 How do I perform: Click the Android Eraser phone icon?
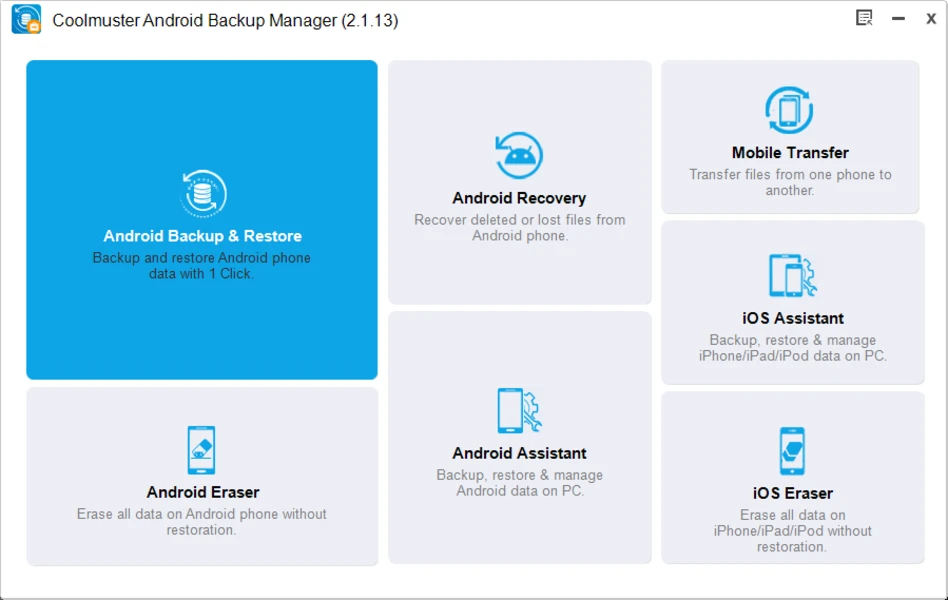click(x=201, y=451)
